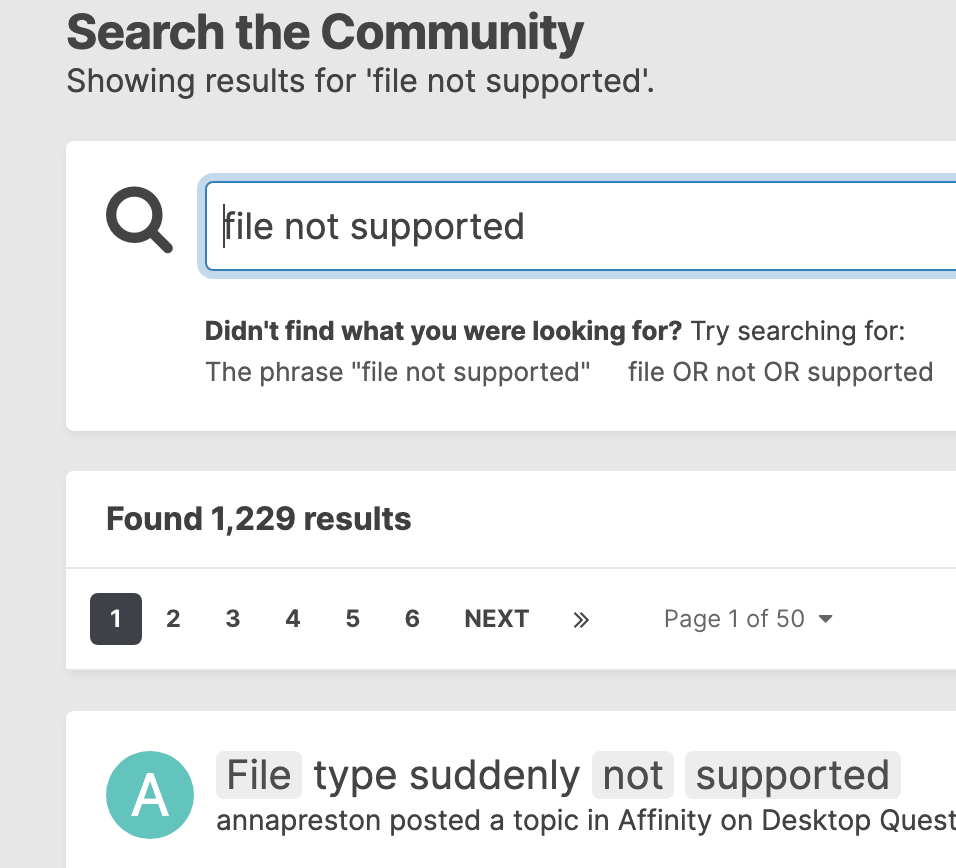Click the 'file not supported' search field
956x868 pixels.
coord(580,226)
